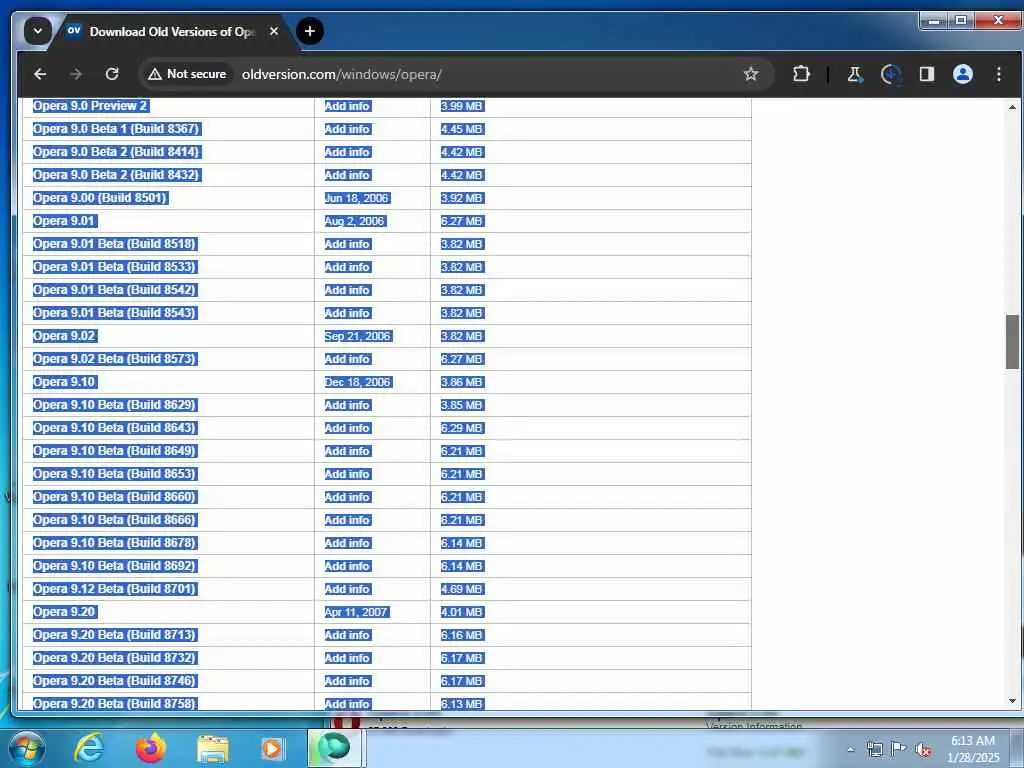
Task: Click the Aug 2, 2006 date cell
Action: 355,221
